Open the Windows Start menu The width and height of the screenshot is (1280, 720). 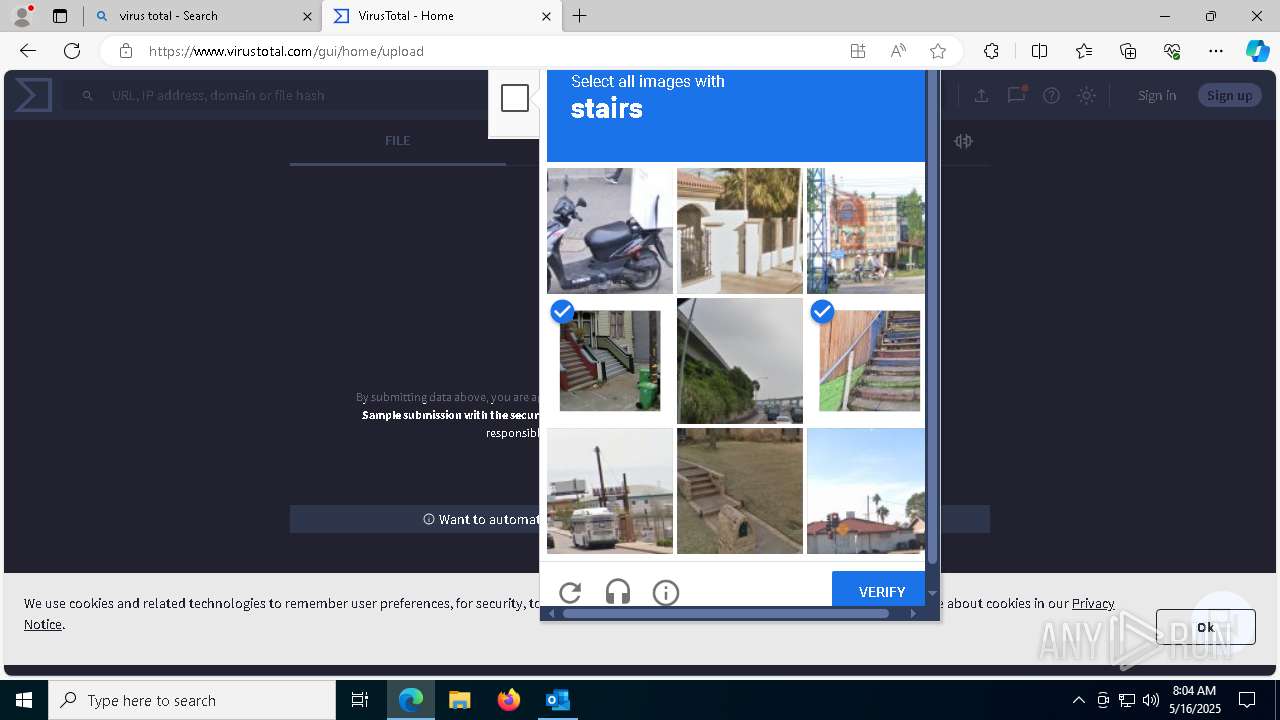[x=24, y=700]
